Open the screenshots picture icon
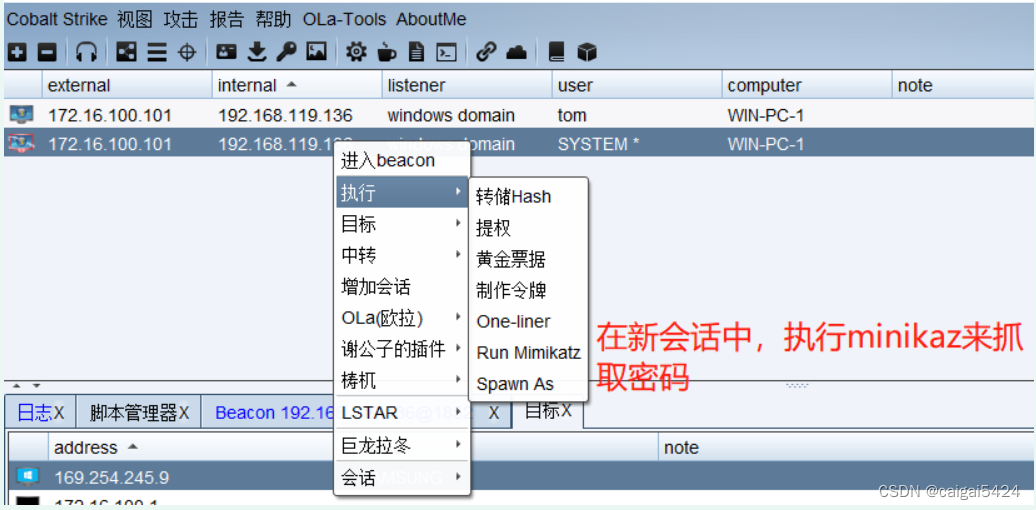The image size is (1036, 510). 316,52
